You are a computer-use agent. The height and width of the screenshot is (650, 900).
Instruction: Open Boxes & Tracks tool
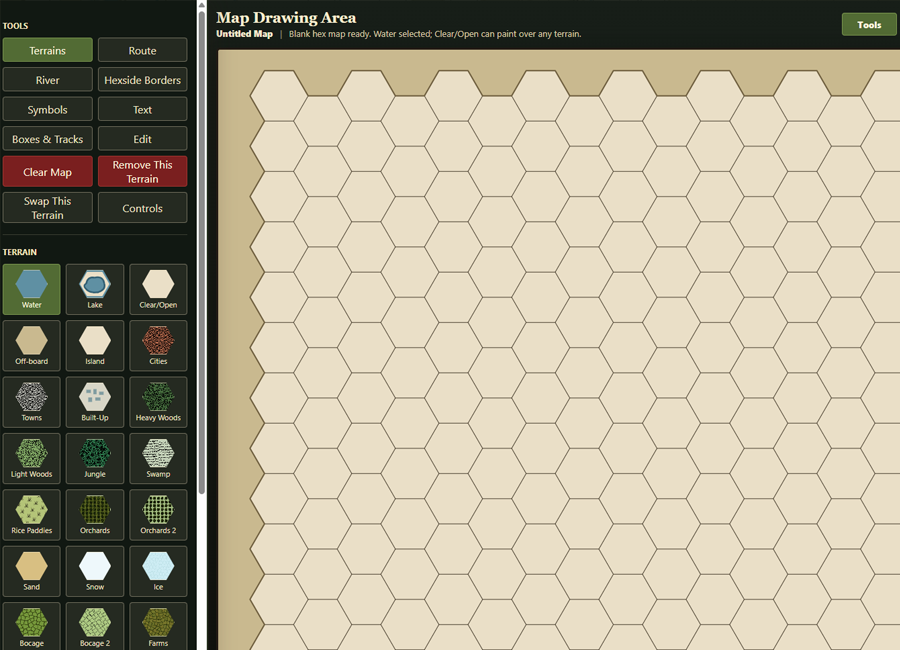click(48, 139)
